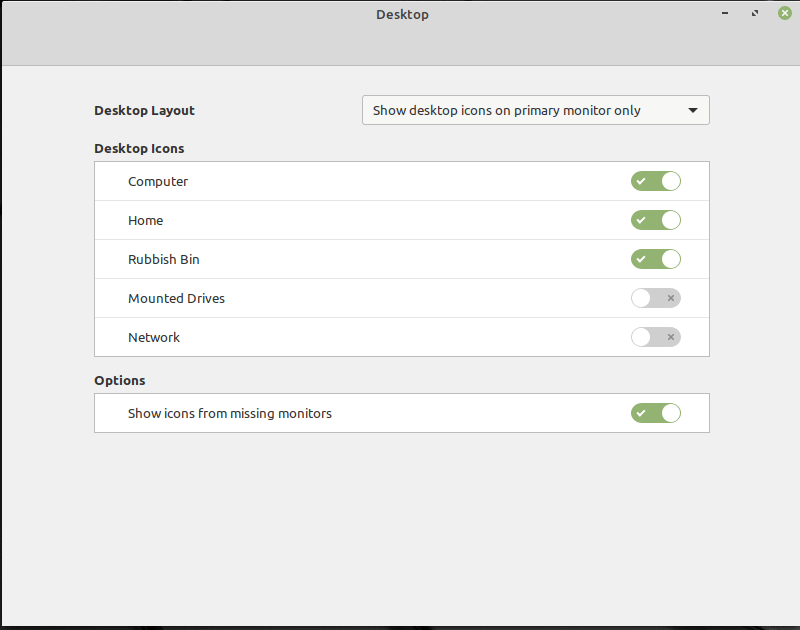Close the Desktop window with green X
The image size is (800, 630).
coord(784,14)
